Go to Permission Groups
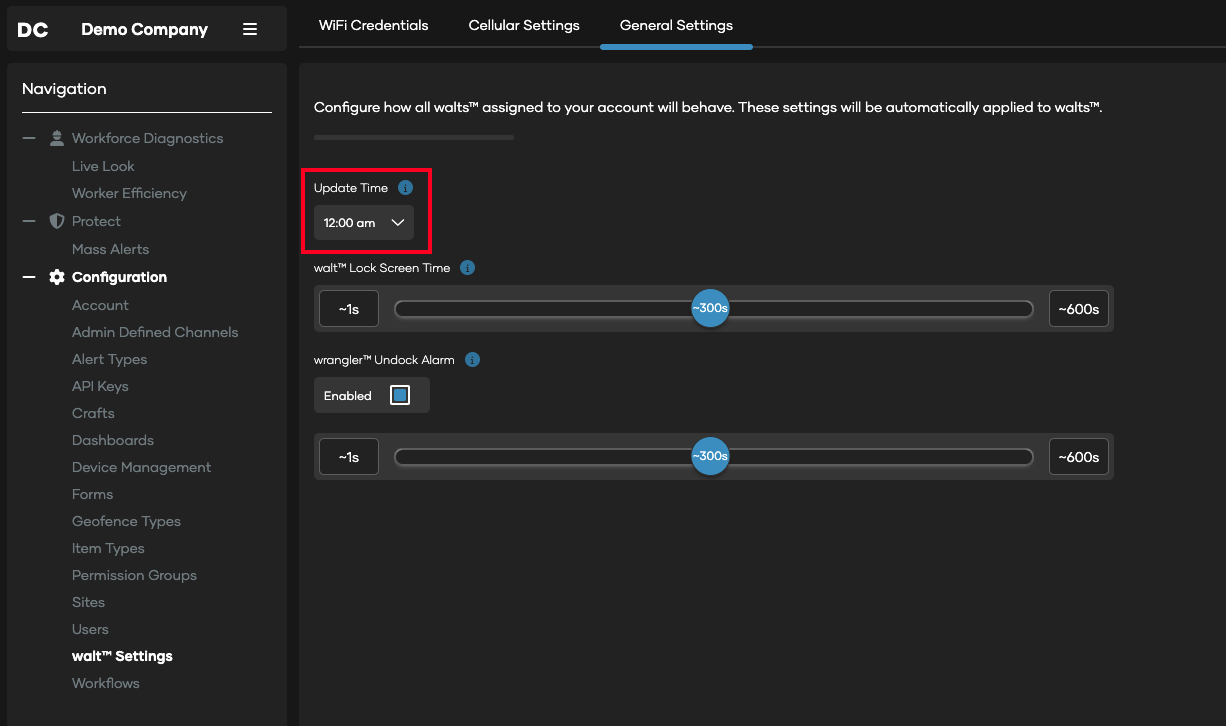 (x=134, y=575)
